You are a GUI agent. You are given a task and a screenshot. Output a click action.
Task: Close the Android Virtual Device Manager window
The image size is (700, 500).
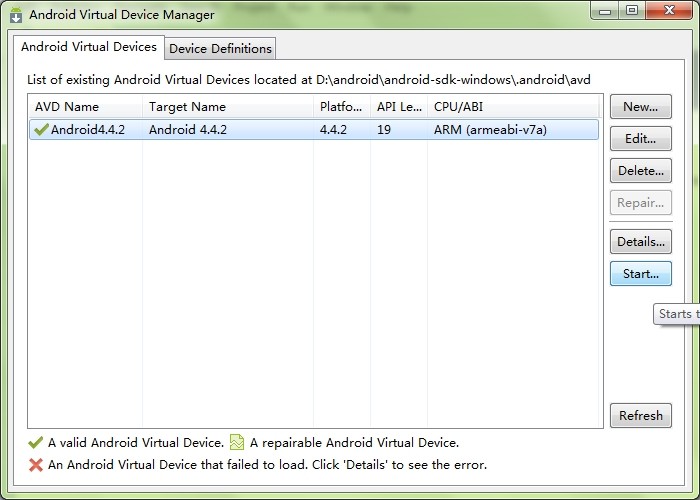point(669,11)
